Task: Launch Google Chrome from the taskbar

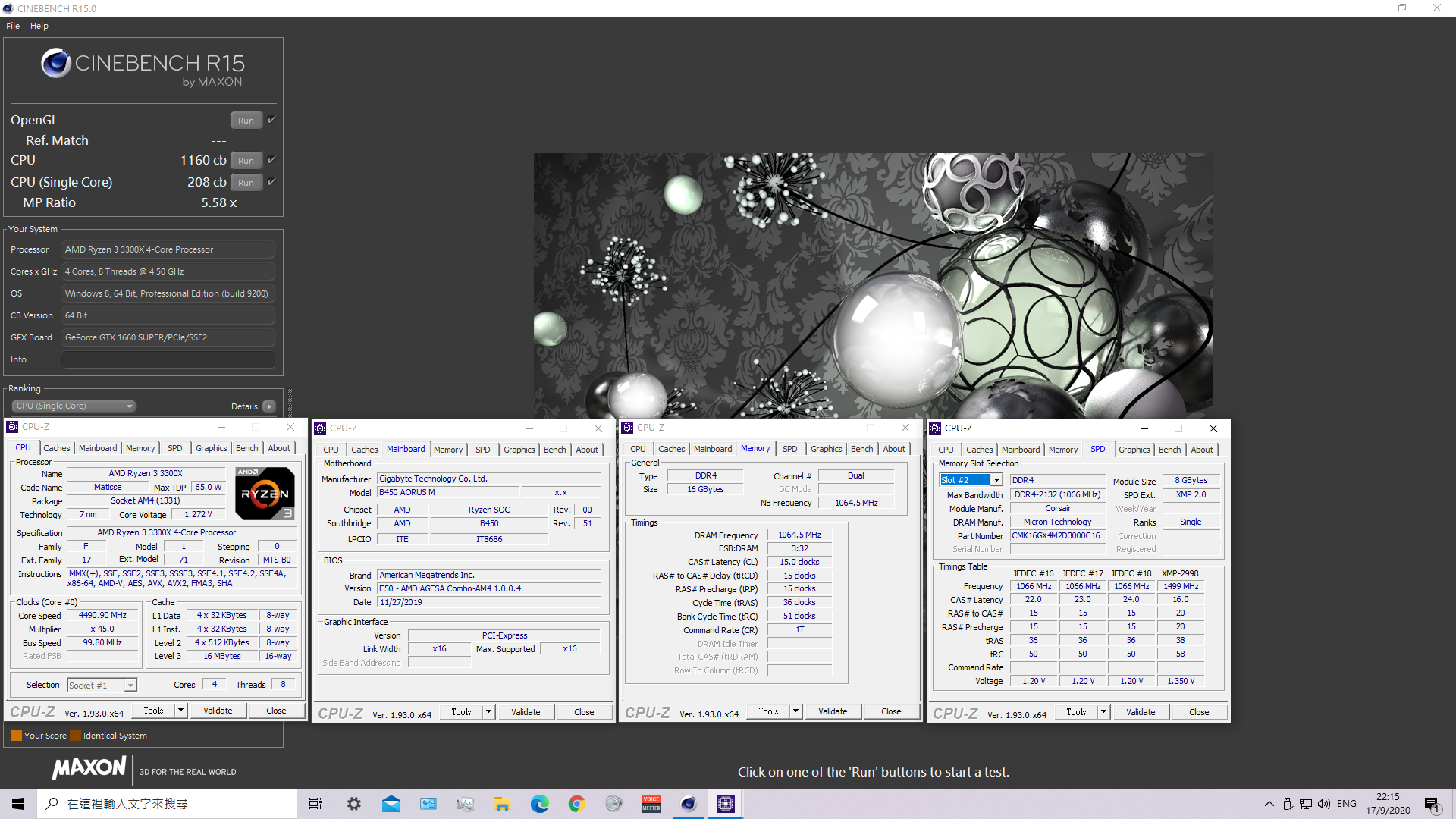Action: click(576, 804)
